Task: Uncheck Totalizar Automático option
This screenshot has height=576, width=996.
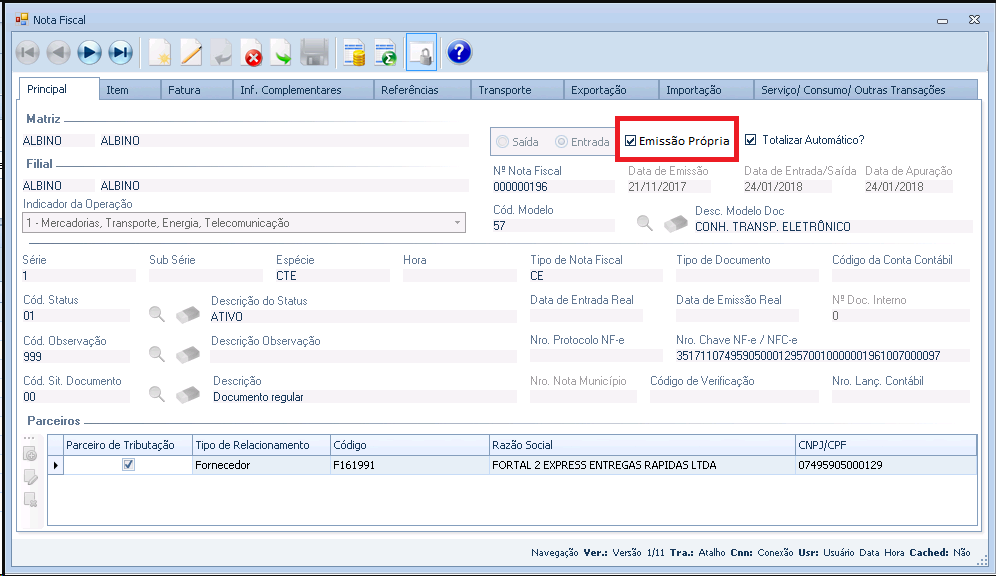Action: (750, 140)
